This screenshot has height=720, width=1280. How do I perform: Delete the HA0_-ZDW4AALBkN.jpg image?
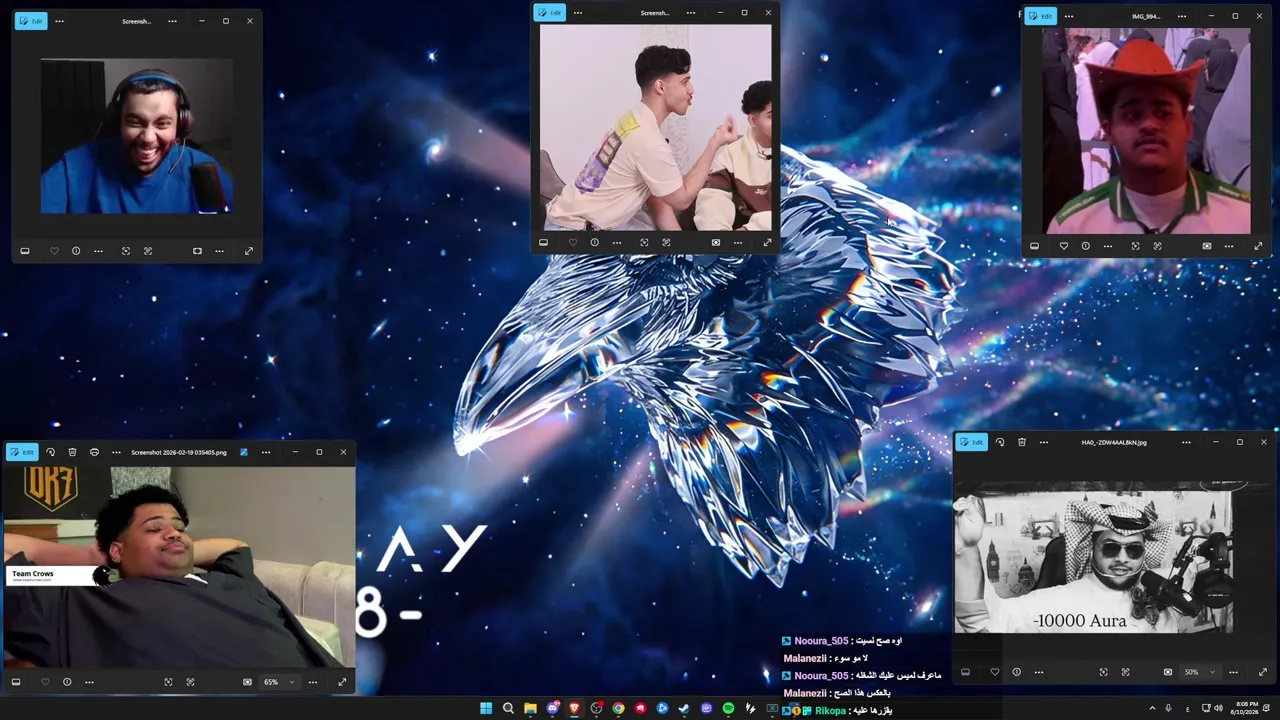point(1022,442)
